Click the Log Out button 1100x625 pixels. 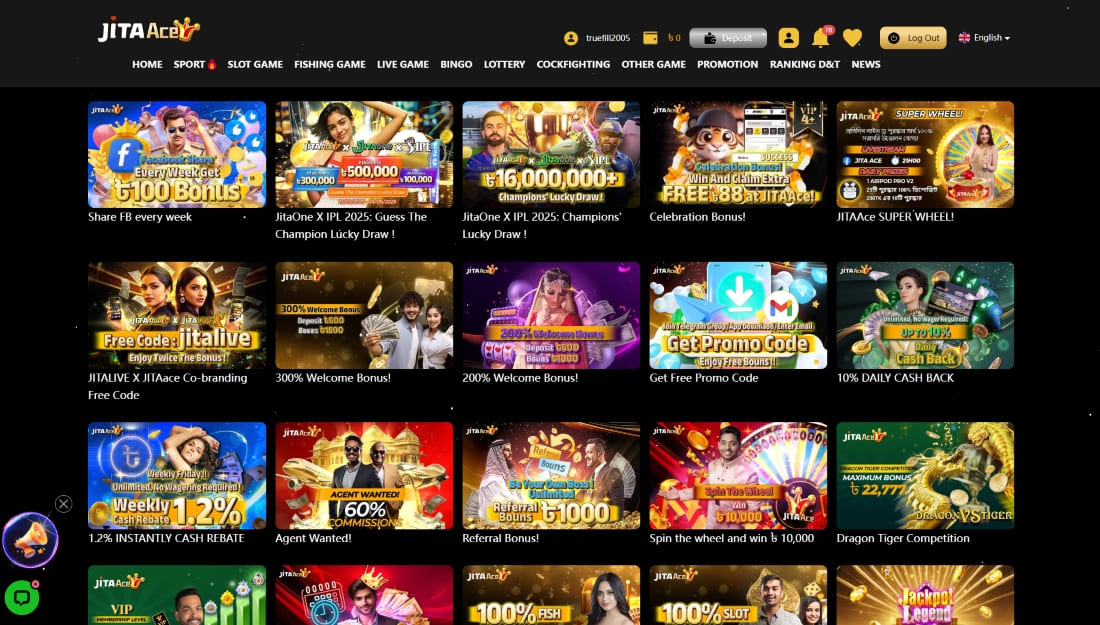coord(913,38)
